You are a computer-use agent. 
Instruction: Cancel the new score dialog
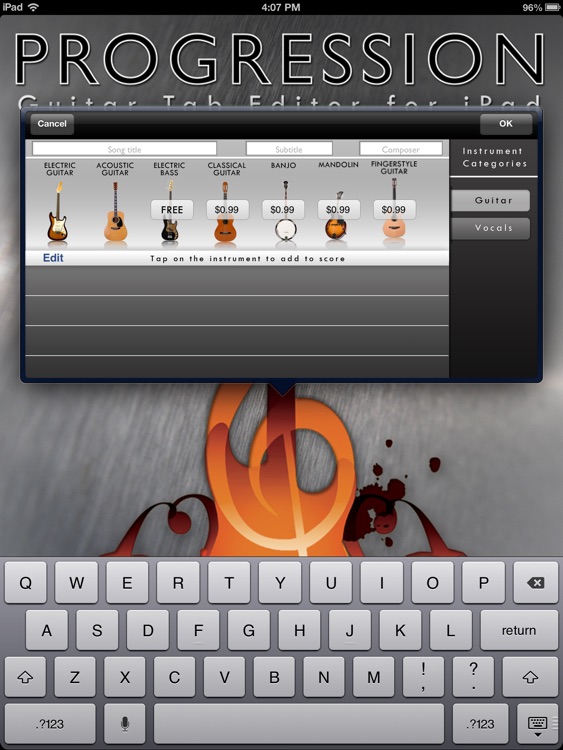[x=52, y=124]
